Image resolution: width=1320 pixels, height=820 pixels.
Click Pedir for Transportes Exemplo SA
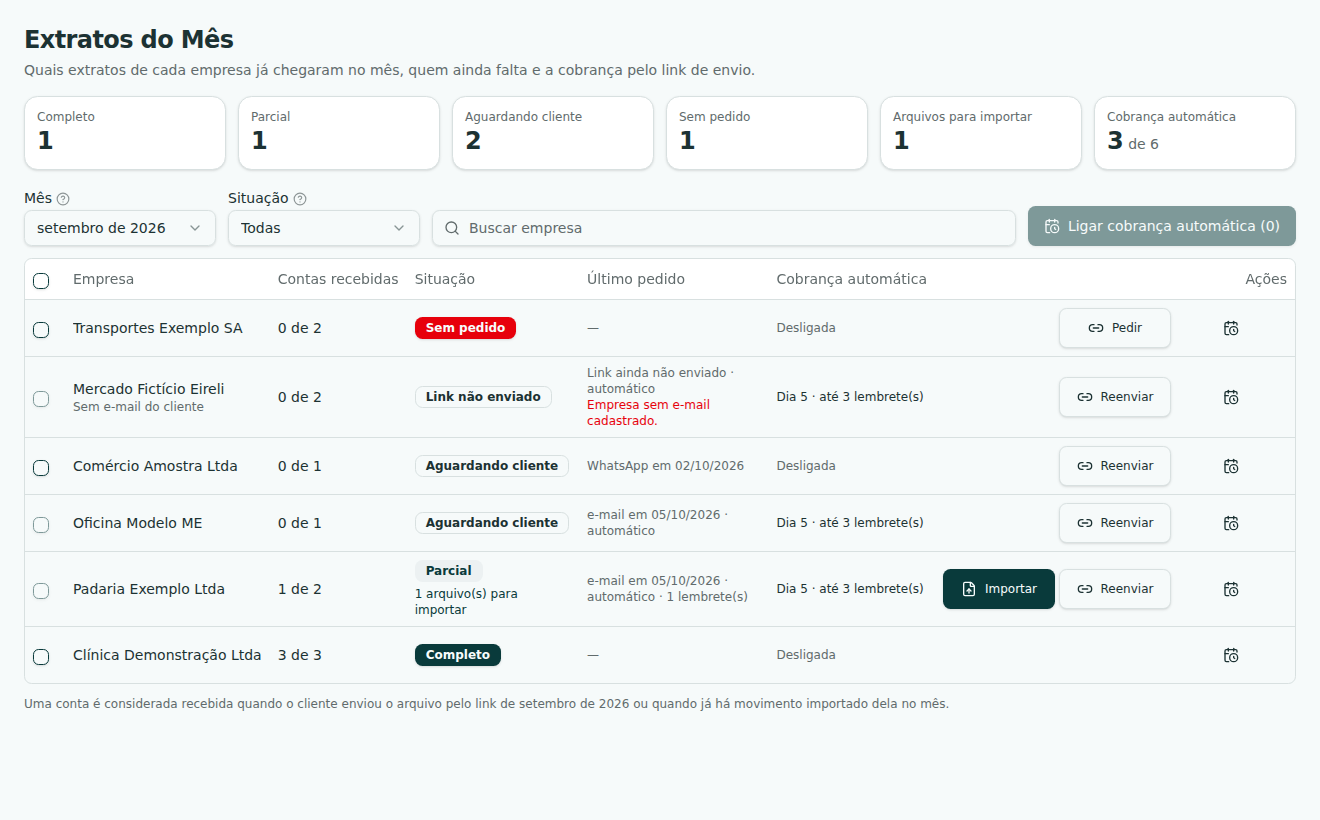click(1115, 328)
